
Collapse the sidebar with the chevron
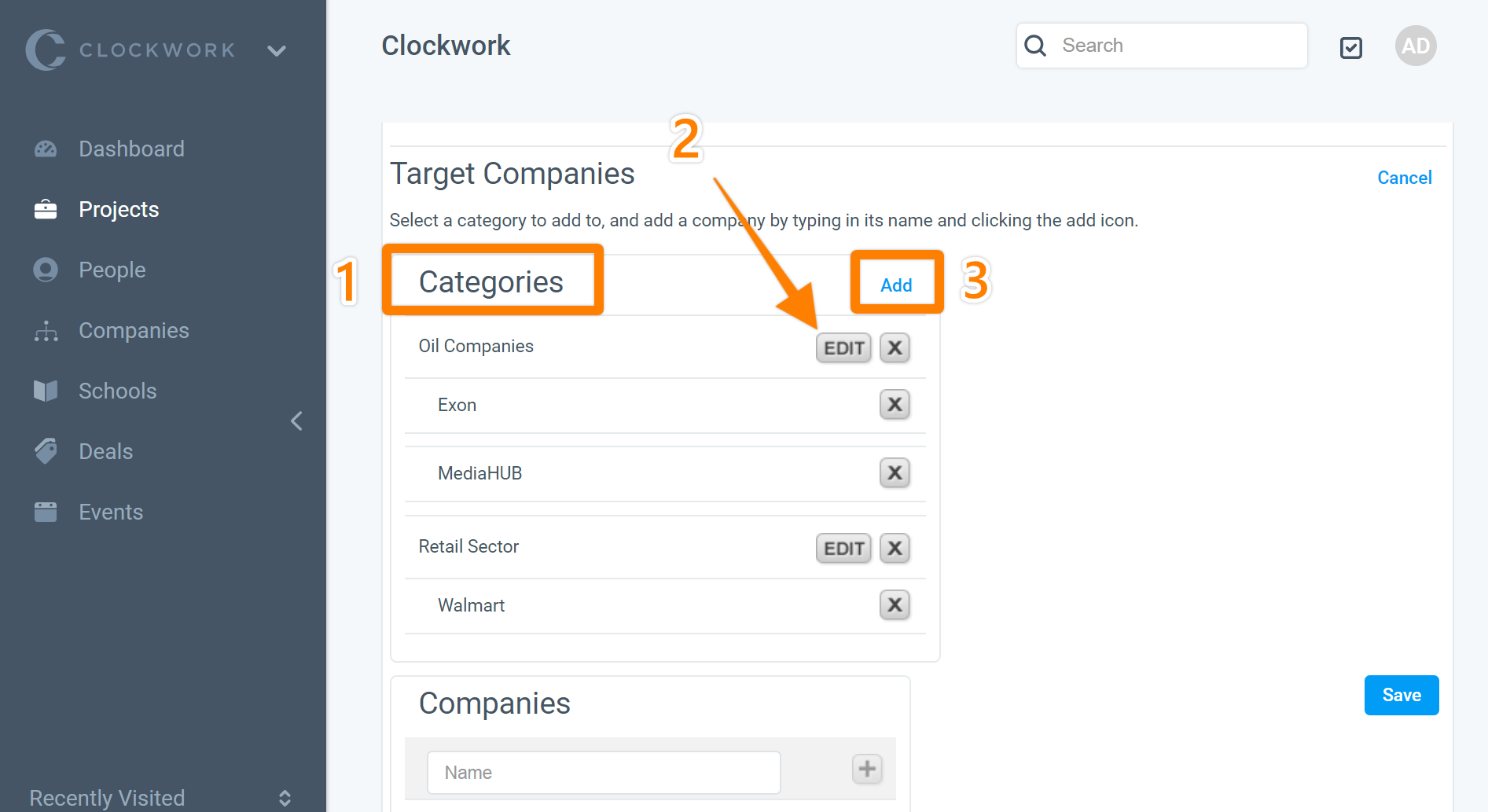(296, 421)
